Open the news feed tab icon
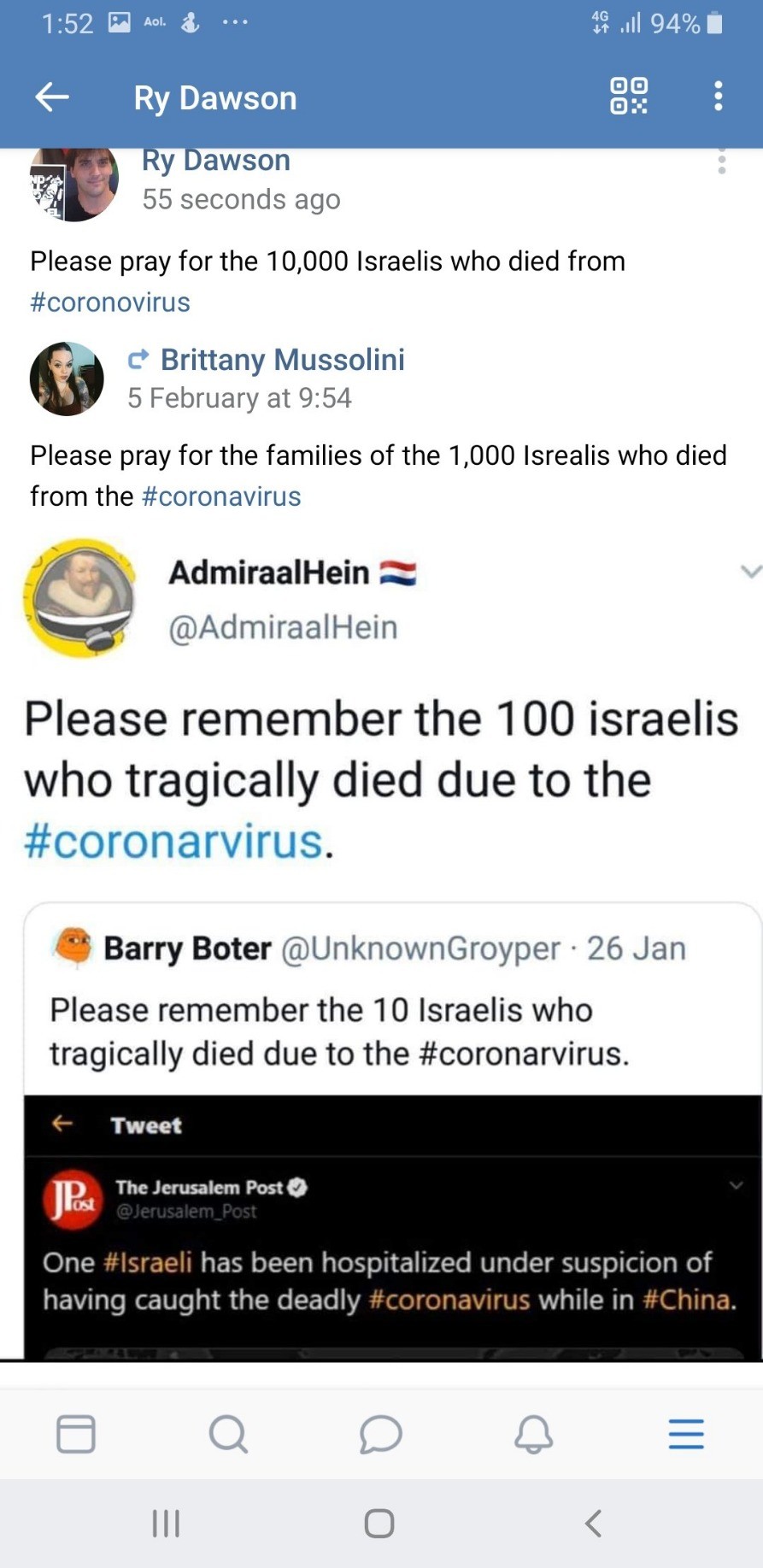Viewport: 763px width, 1568px height. click(76, 1434)
